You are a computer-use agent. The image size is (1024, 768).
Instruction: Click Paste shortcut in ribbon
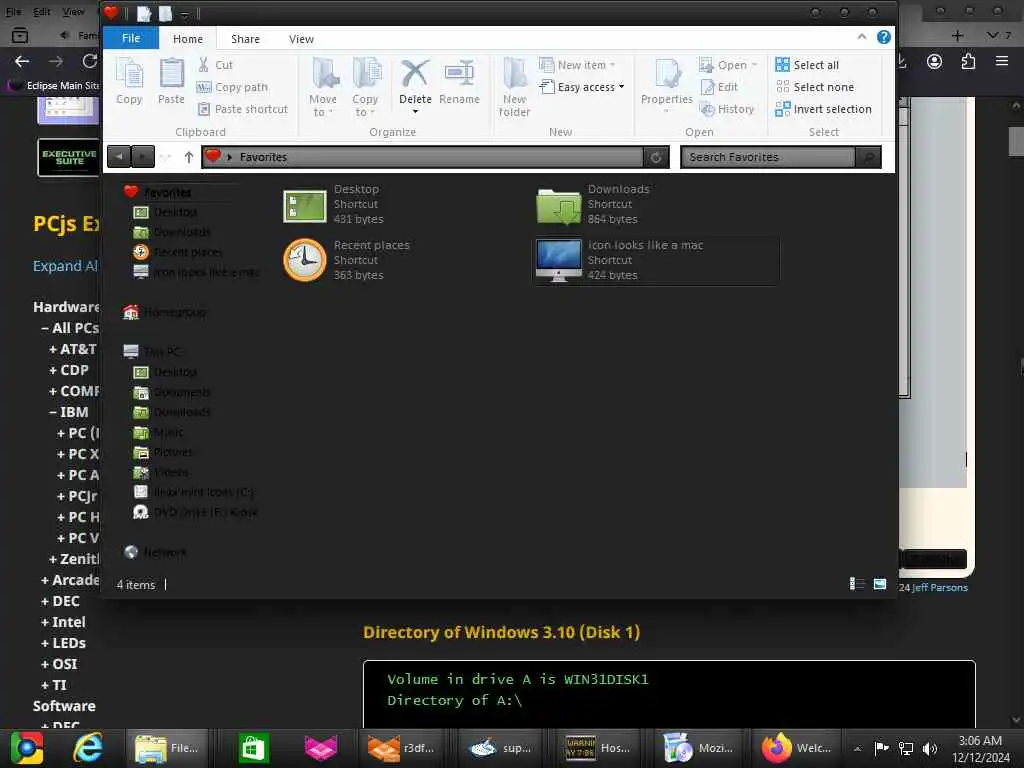[x=242, y=109]
